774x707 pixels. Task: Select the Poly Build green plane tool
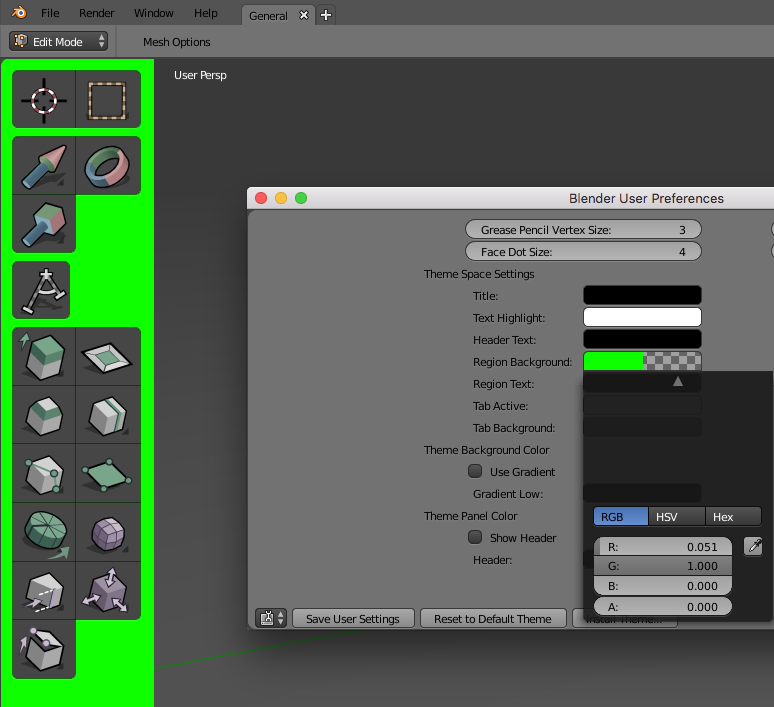pos(108,473)
